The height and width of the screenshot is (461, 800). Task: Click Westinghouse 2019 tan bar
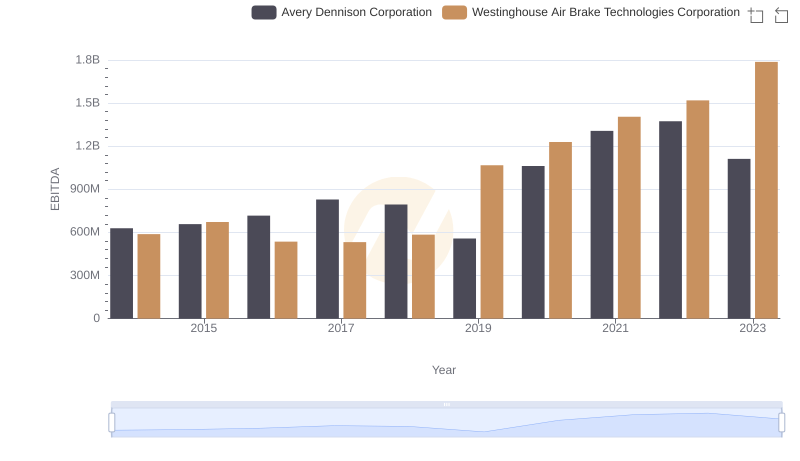click(x=492, y=242)
